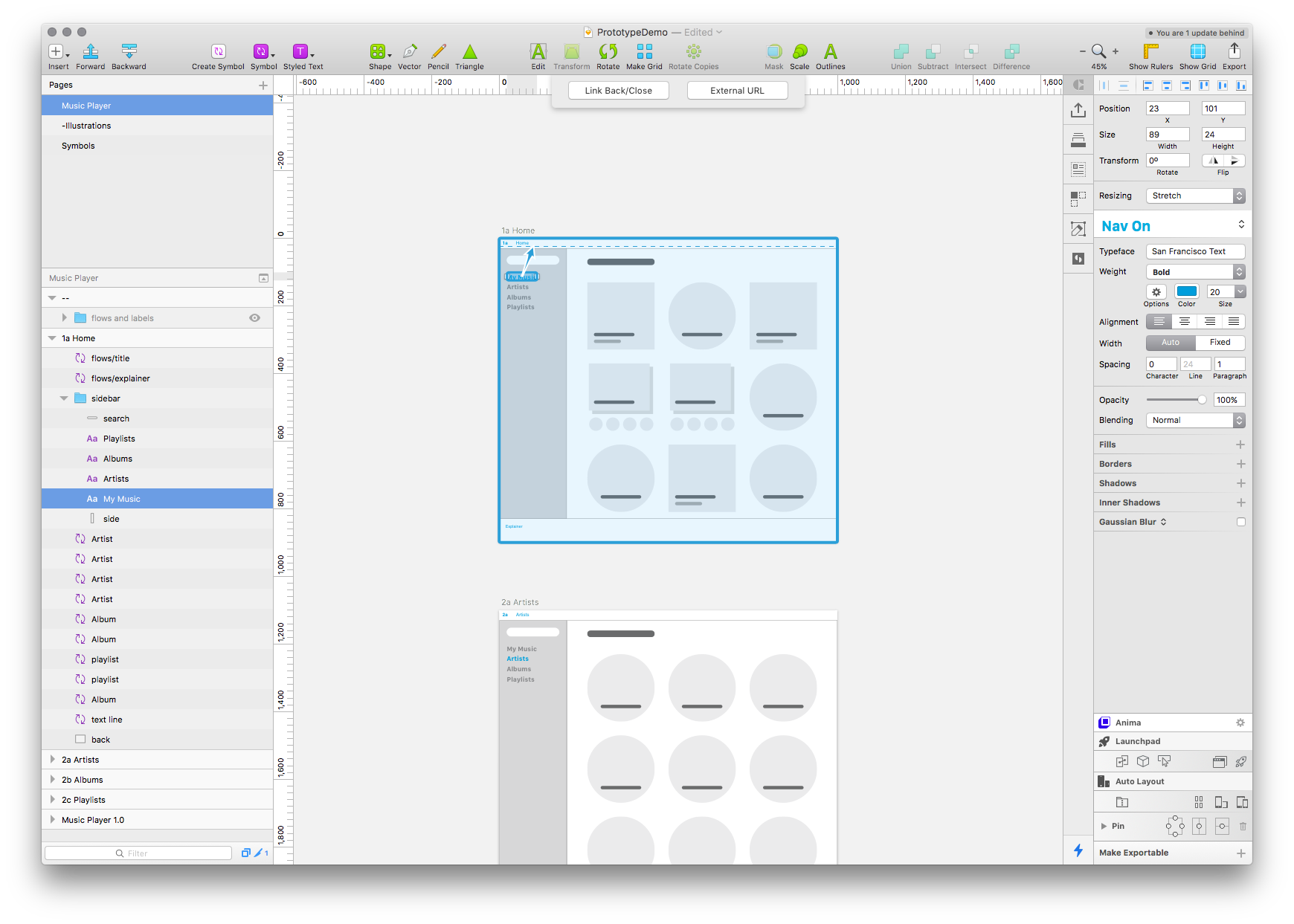Collapse the 1a Home group
1294x924 pixels.
pyautogui.click(x=51, y=337)
